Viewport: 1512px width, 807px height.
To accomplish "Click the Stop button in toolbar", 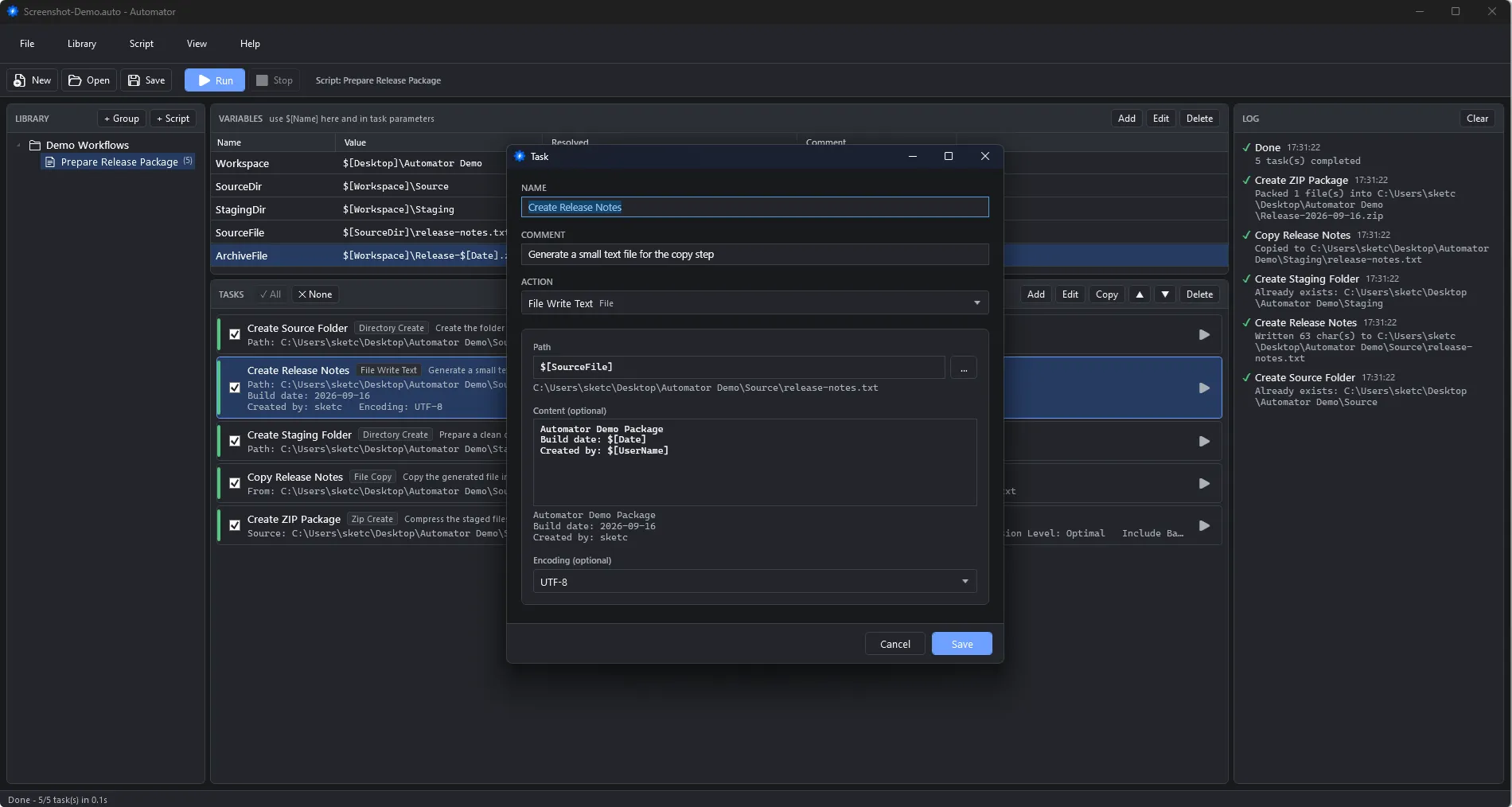I will point(274,80).
